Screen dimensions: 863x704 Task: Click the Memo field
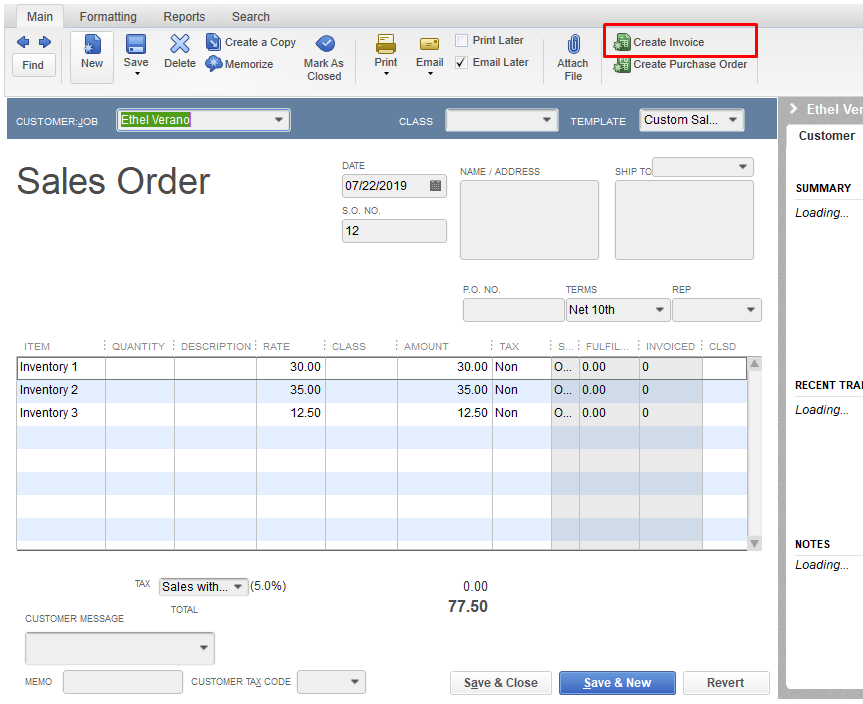tap(123, 682)
